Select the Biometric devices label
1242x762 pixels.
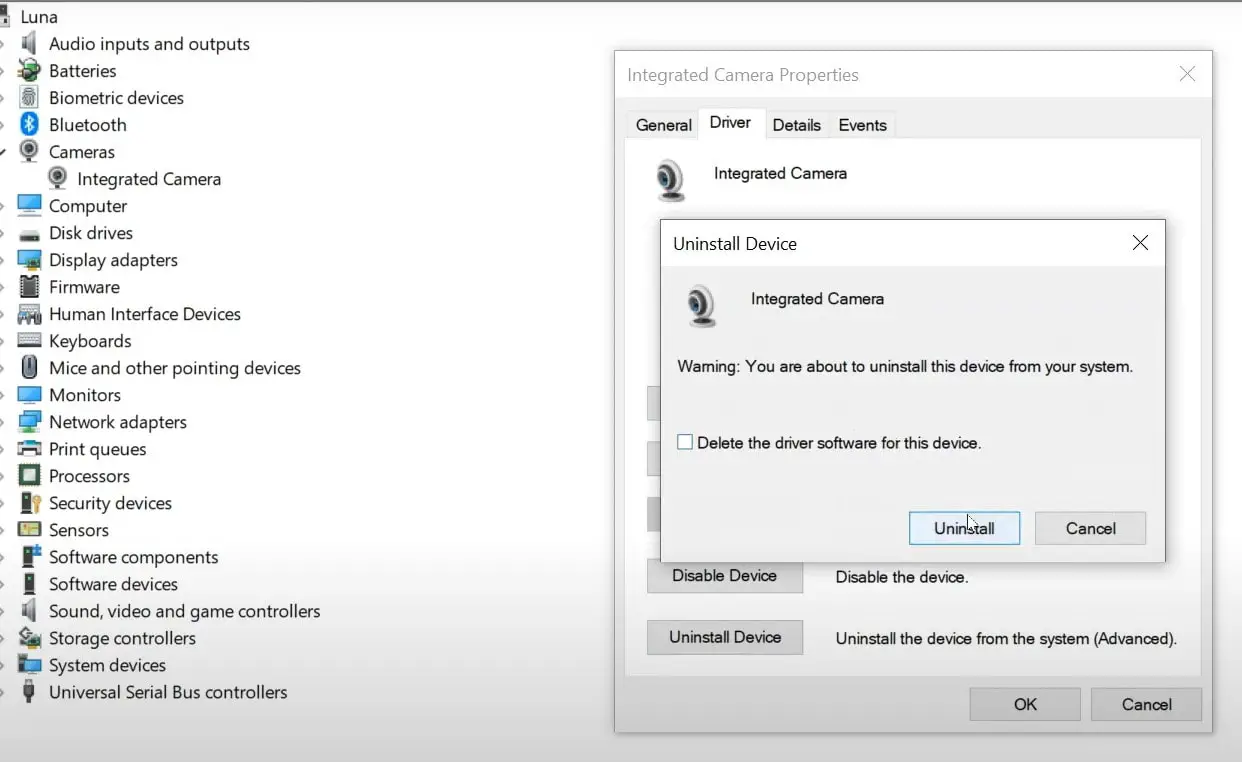pyautogui.click(x=116, y=98)
